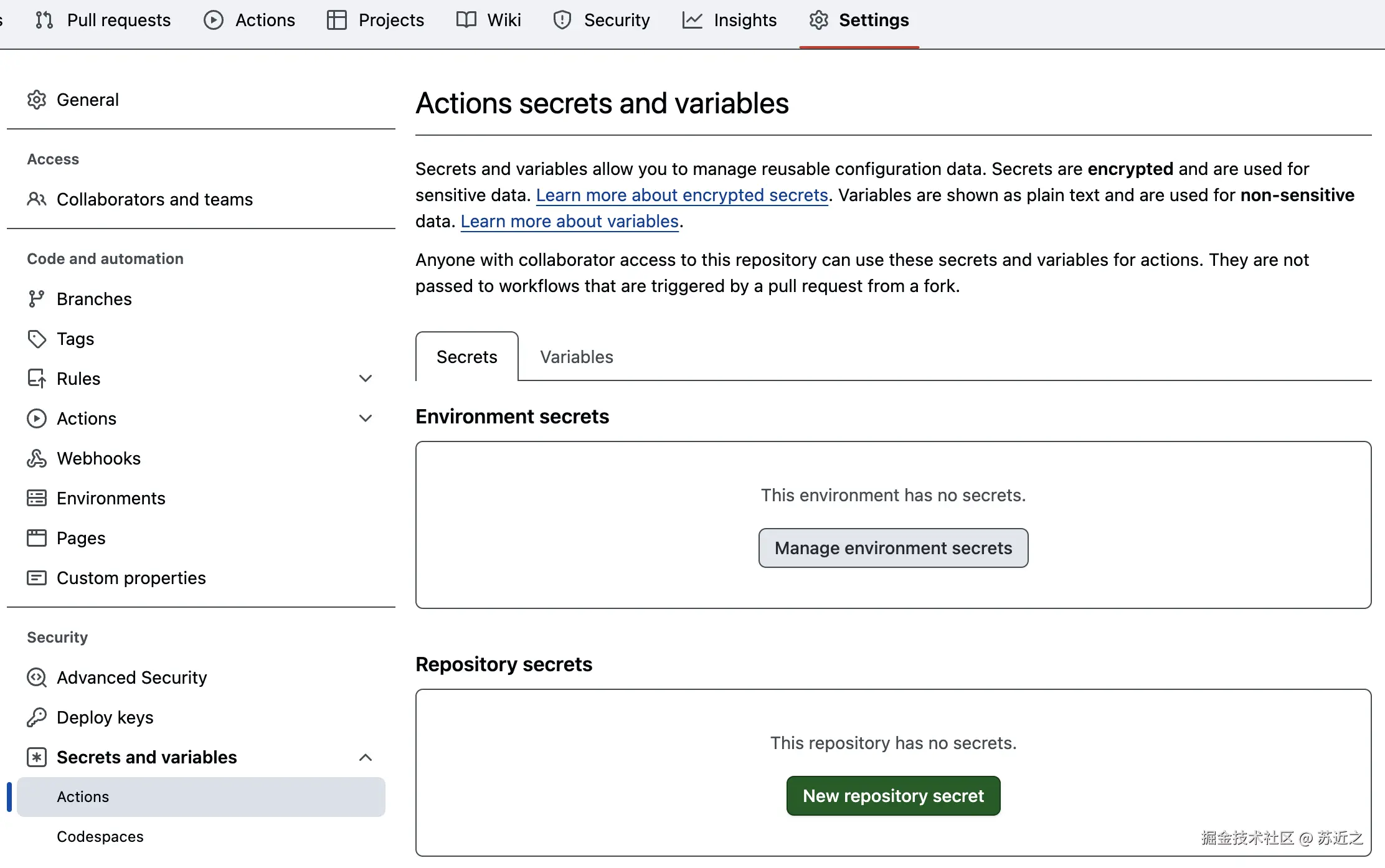
Task: Expand the Rules section chevron
Action: click(x=366, y=379)
